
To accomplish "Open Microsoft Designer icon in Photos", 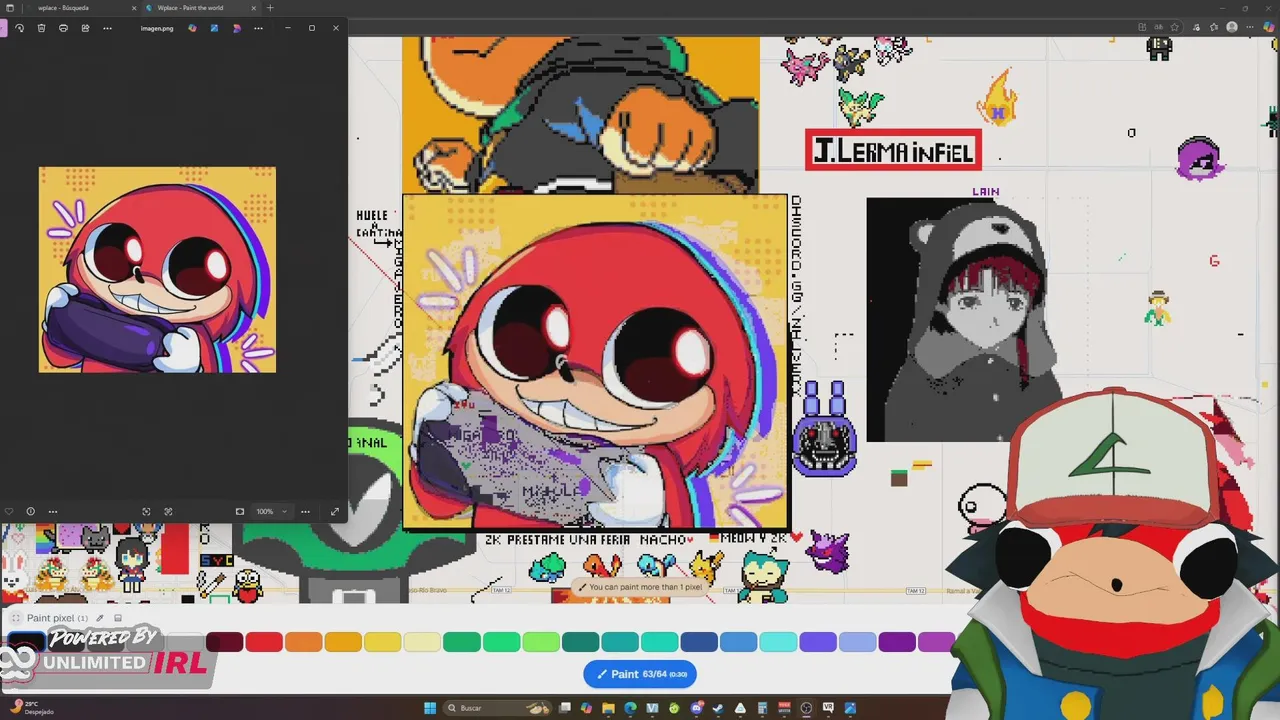I will pos(192,28).
